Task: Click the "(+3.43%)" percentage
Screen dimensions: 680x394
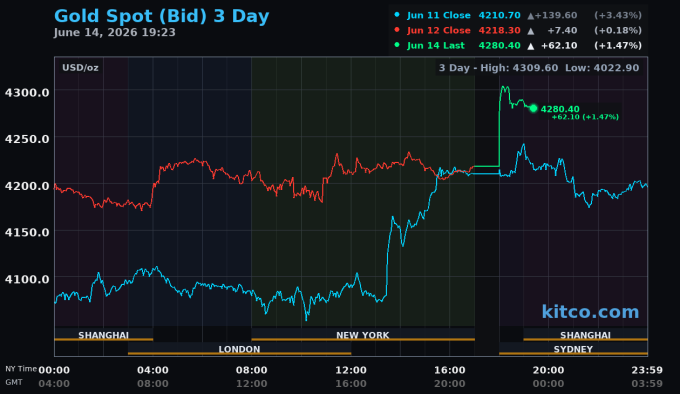Action: (618, 15)
